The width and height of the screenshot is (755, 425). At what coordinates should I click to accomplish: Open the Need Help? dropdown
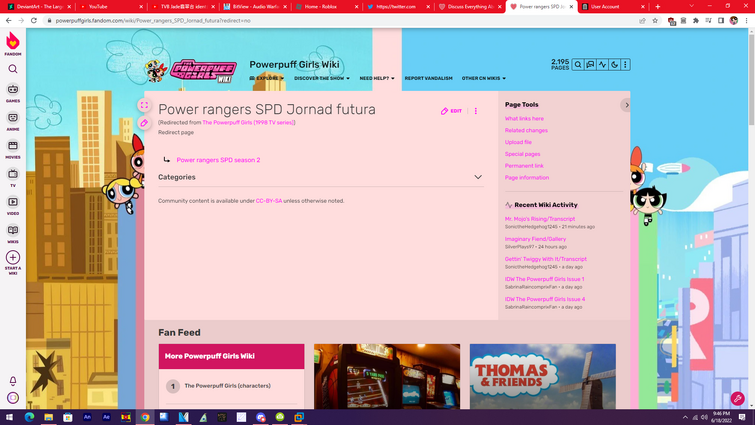pos(377,78)
